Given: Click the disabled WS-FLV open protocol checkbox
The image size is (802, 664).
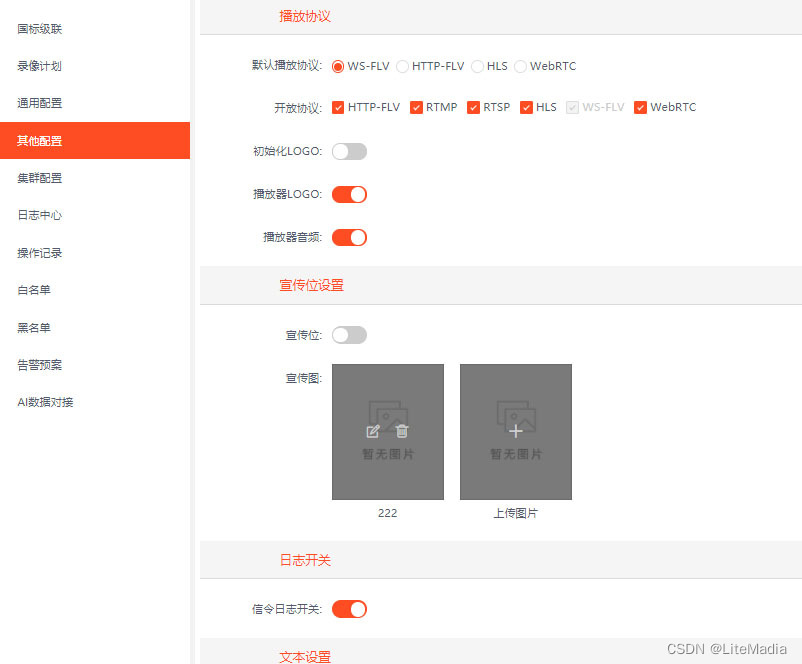Looking at the screenshot, I should (572, 107).
